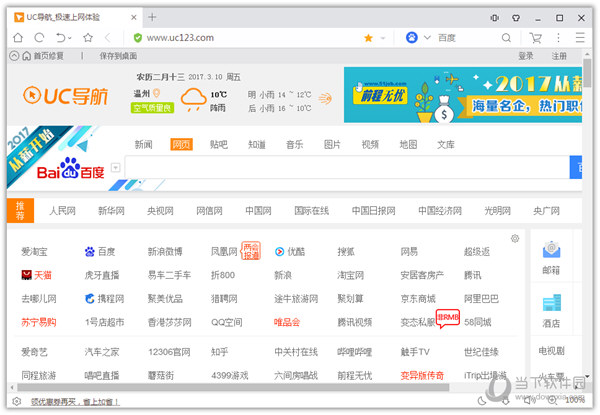Screen dimensions: 600x415
Task: Click the Baidu search engine icon
Action: pyautogui.click(x=412, y=38)
